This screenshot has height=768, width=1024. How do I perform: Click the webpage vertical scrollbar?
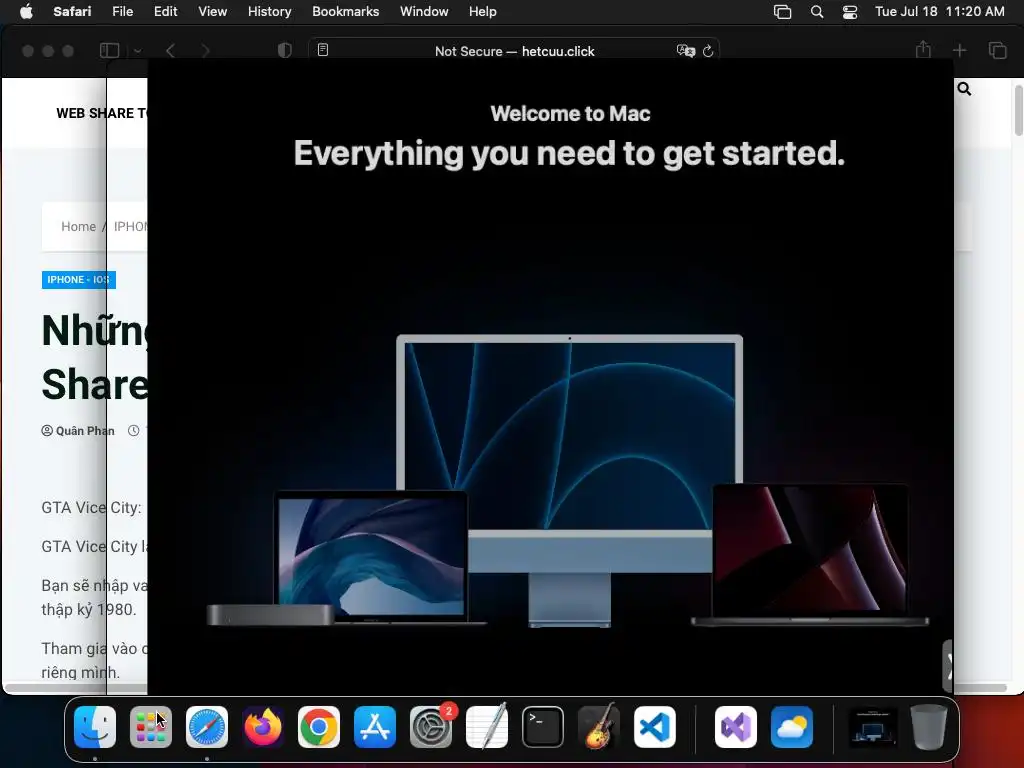click(x=1018, y=110)
